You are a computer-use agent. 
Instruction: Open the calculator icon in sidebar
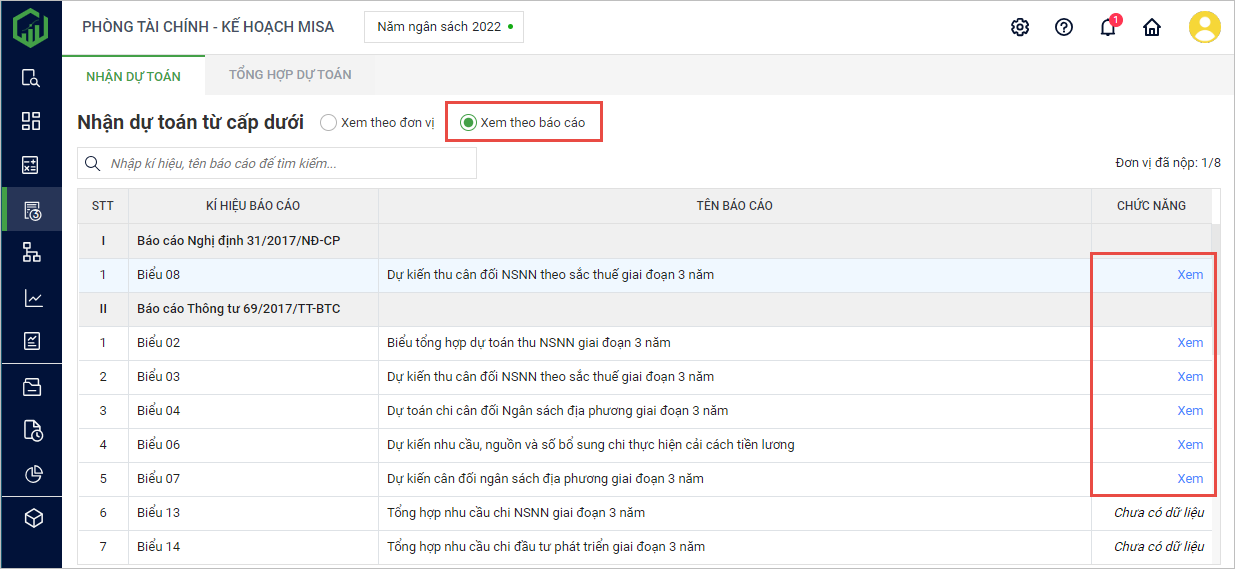click(31, 165)
